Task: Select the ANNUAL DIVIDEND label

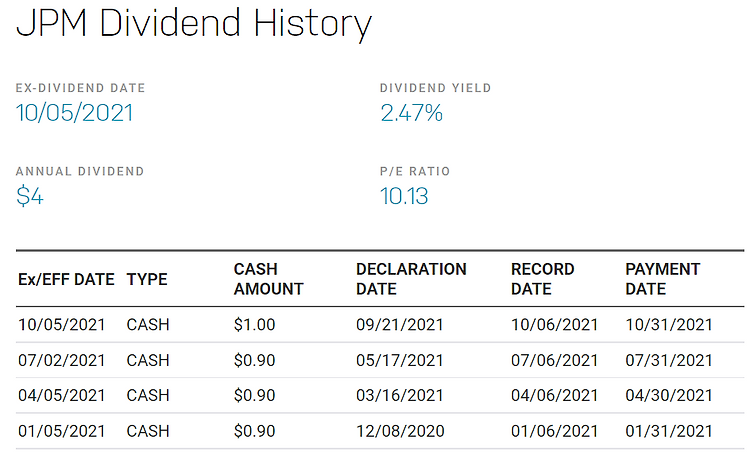Action: tap(80, 171)
